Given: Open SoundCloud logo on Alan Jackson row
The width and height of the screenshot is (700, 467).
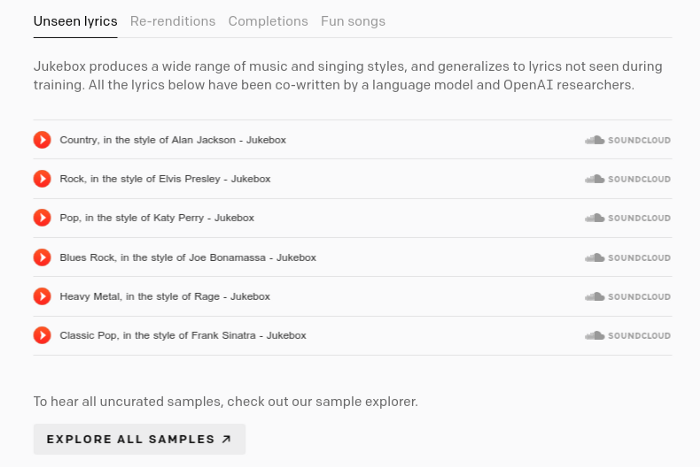Looking at the screenshot, I should click(x=627, y=140).
